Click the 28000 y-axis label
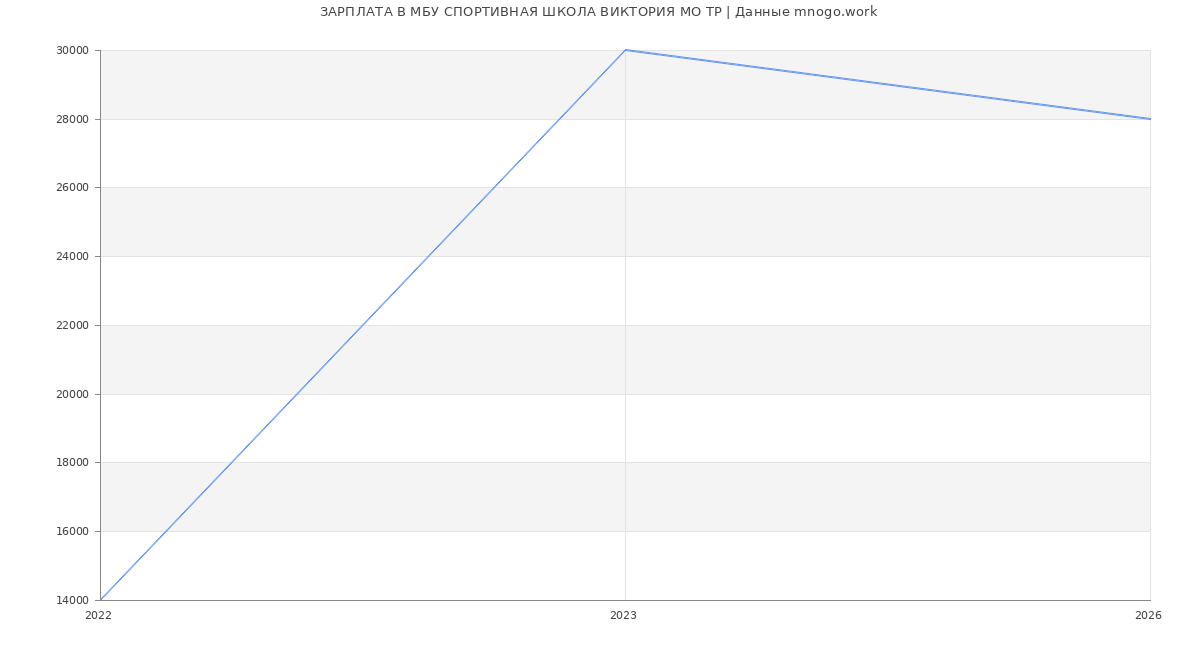 [x=73, y=119]
